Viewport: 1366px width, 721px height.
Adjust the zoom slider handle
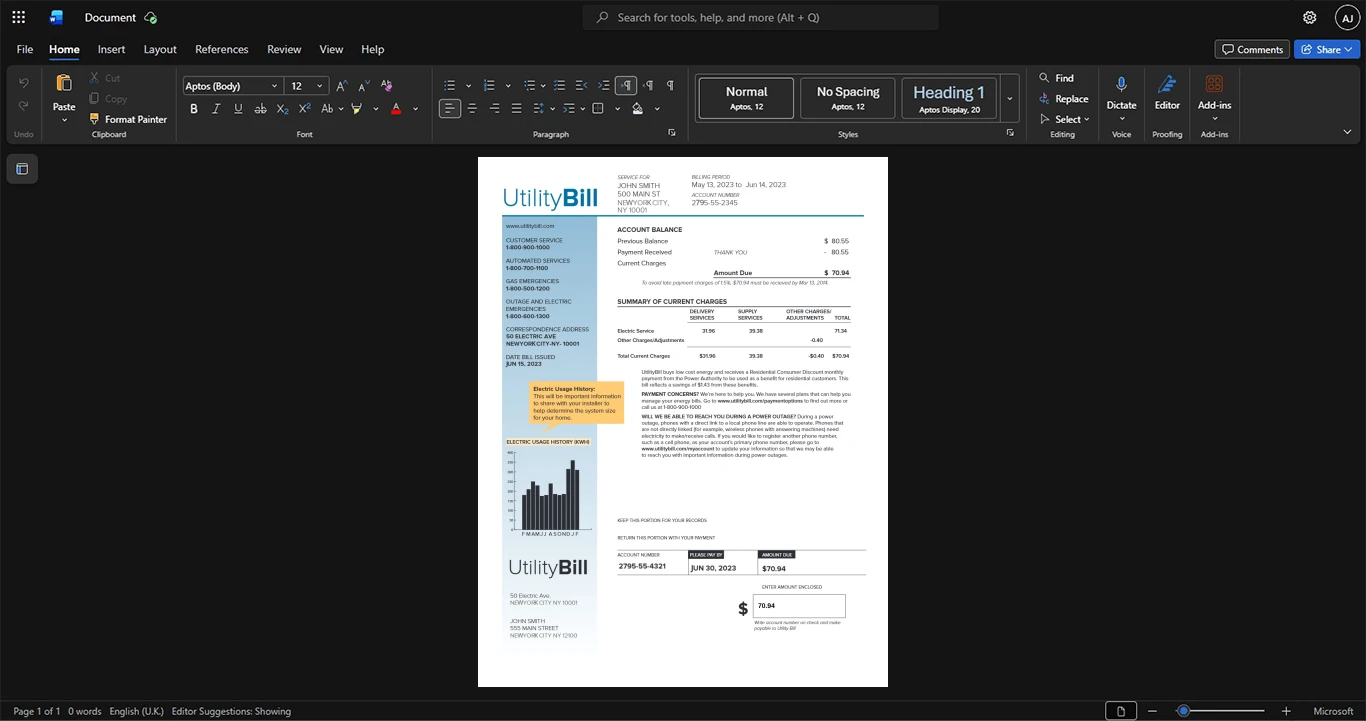click(1183, 711)
